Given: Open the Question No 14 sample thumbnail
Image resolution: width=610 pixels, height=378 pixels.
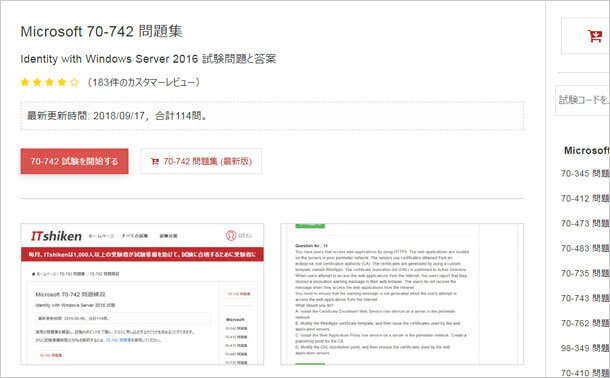Looking at the screenshot, I should [402, 294].
